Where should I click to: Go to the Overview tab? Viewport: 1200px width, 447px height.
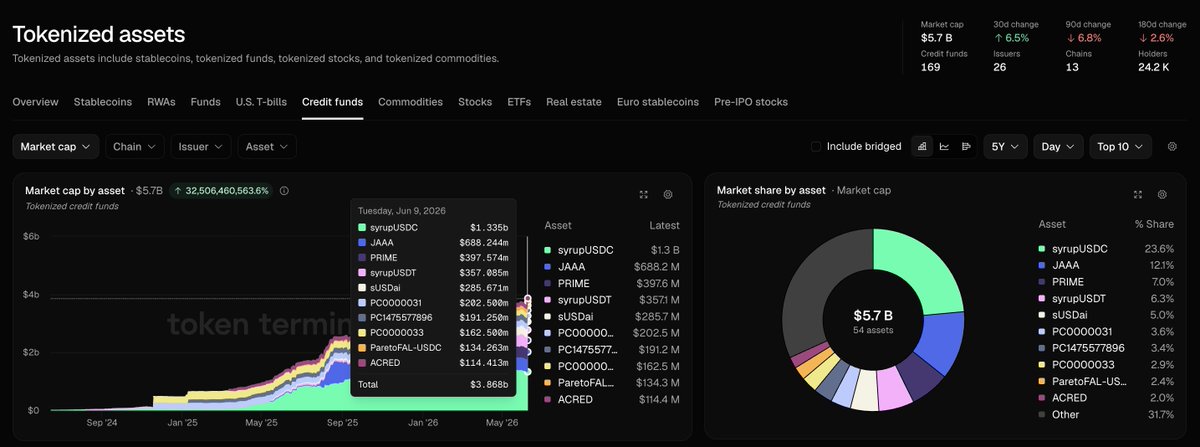(x=35, y=102)
